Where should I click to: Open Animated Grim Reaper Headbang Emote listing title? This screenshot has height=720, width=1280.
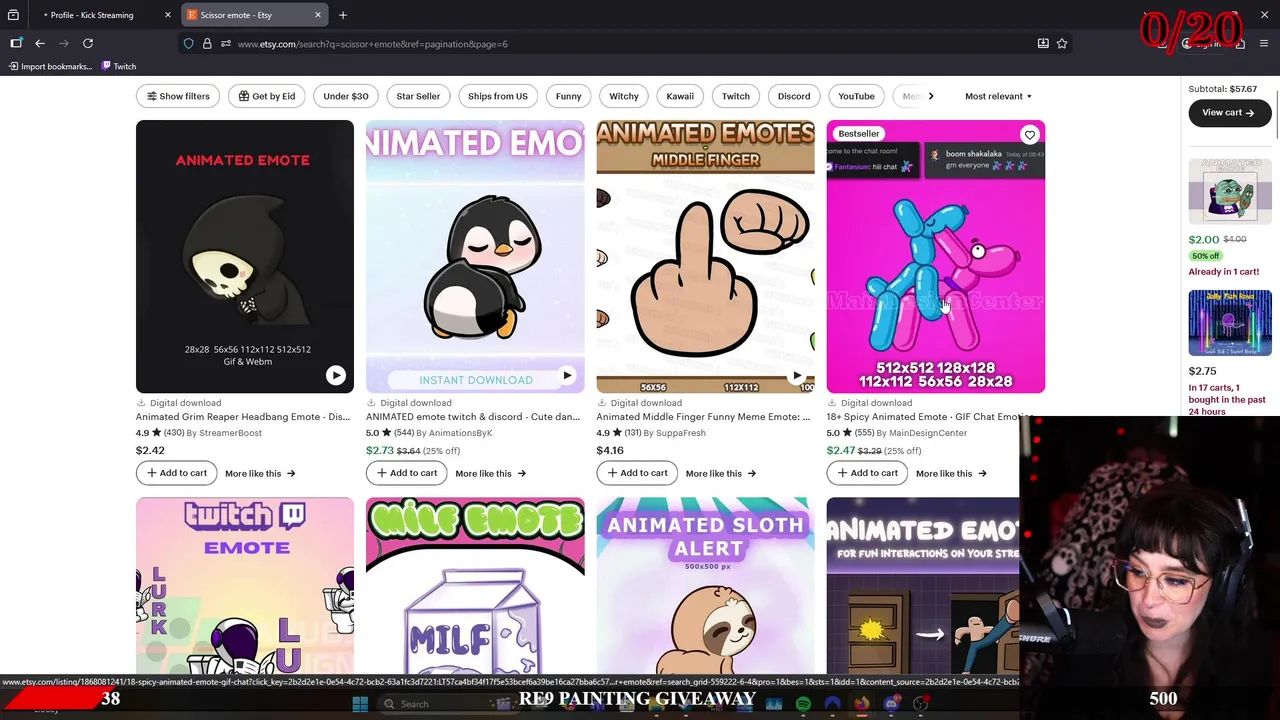pyautogui.click(x=243, y=417)
